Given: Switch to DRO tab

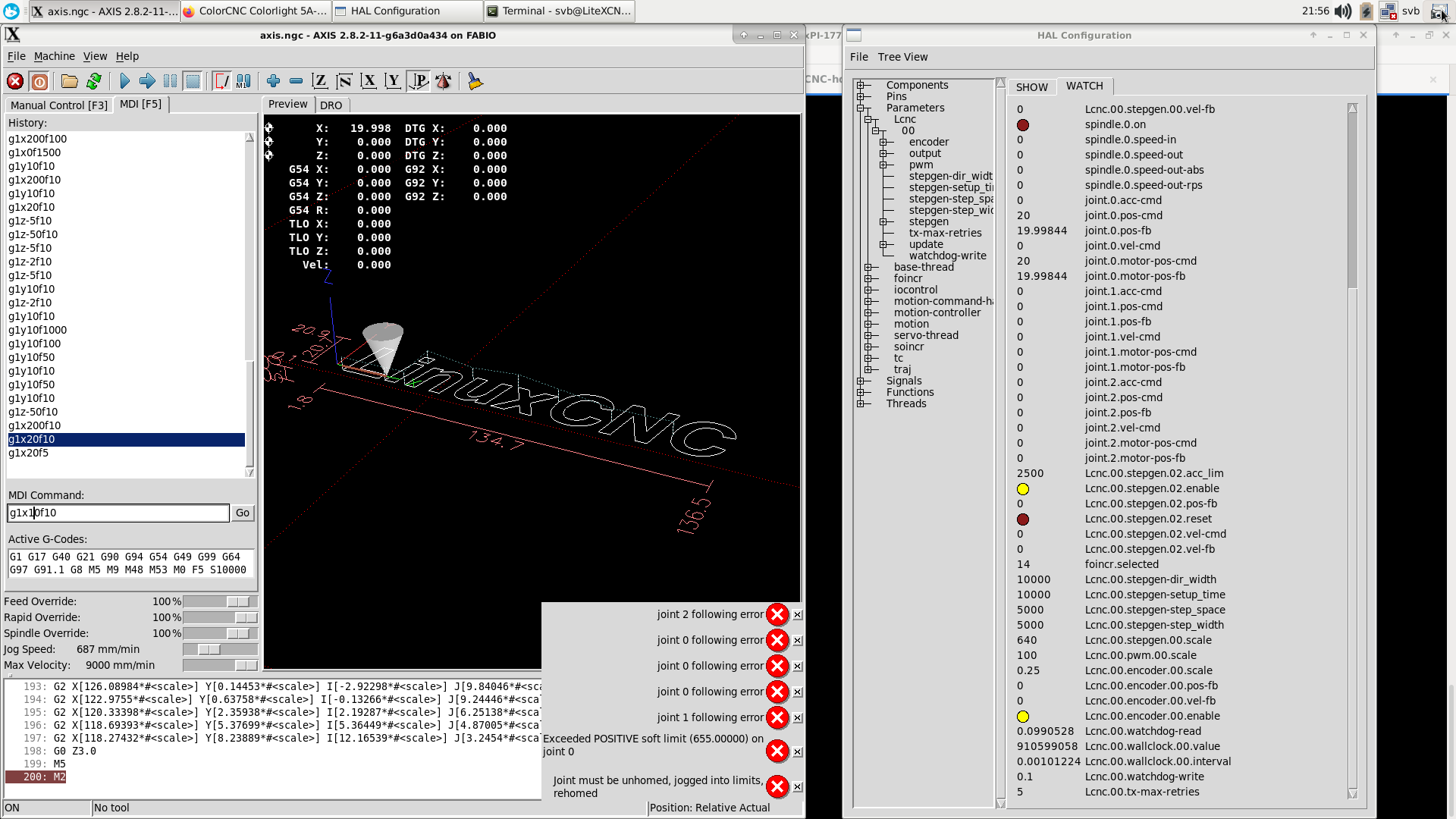Looking at the screenshot, I should click(331, 105).
